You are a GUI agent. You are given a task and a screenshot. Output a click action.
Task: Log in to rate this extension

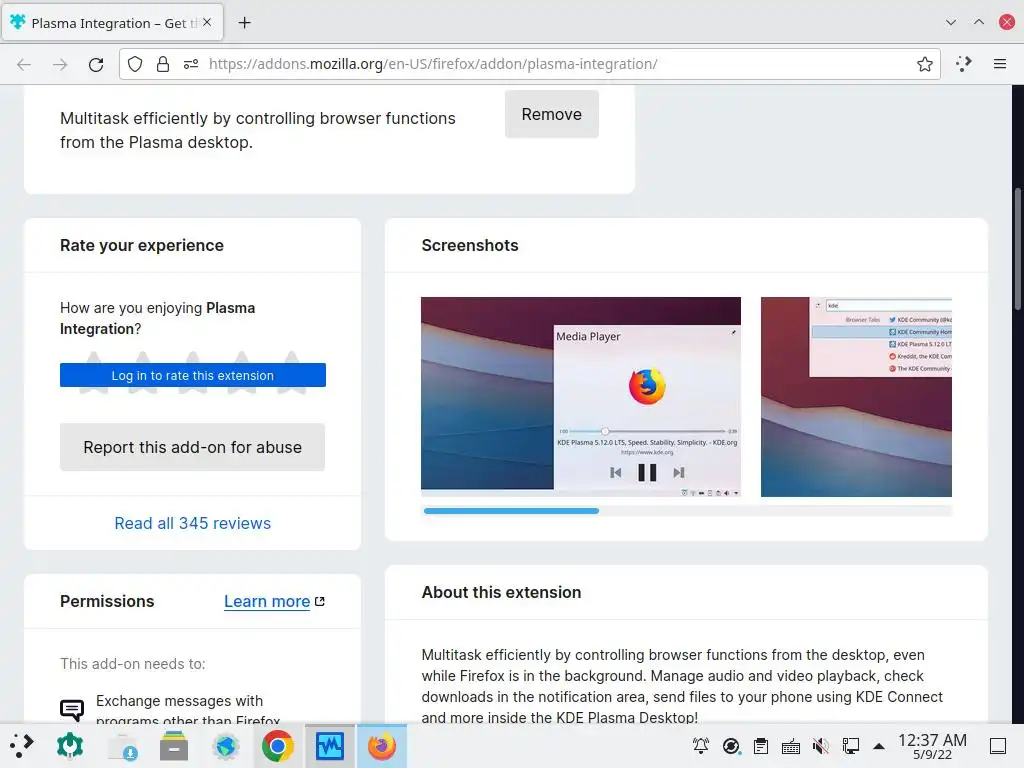[193, 375]
